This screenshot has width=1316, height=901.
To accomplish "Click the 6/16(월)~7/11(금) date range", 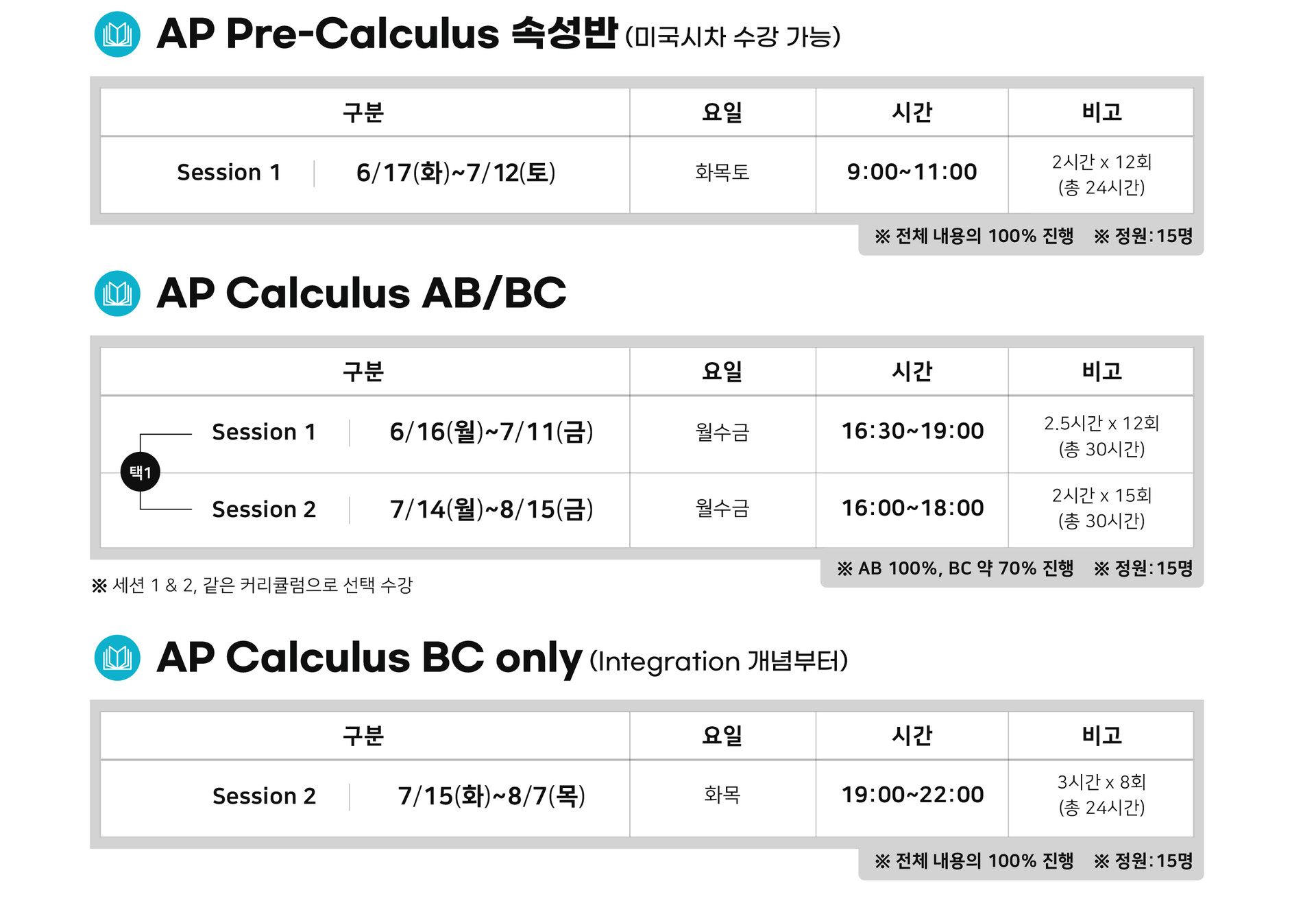I will tap(491, 432).
